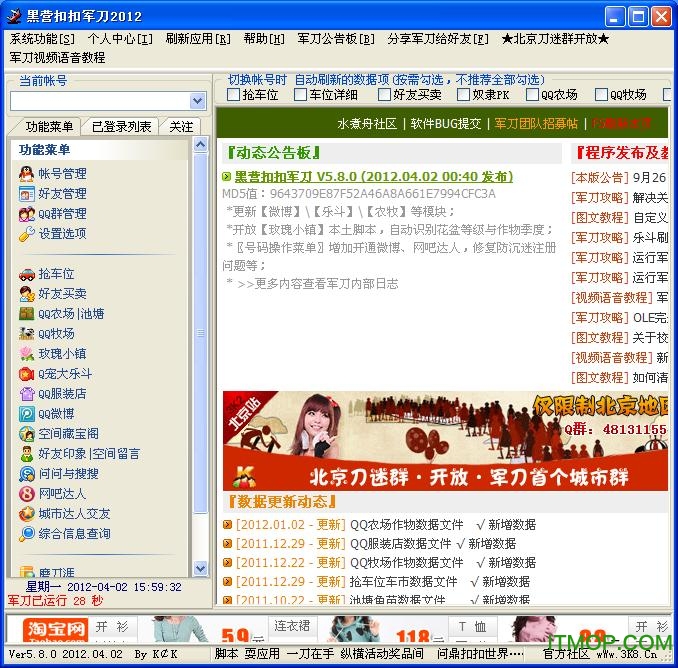The image size is (678, 668).
Task: Open the QQ微博 icon in sidebar
Action: (x=27, y=413)
